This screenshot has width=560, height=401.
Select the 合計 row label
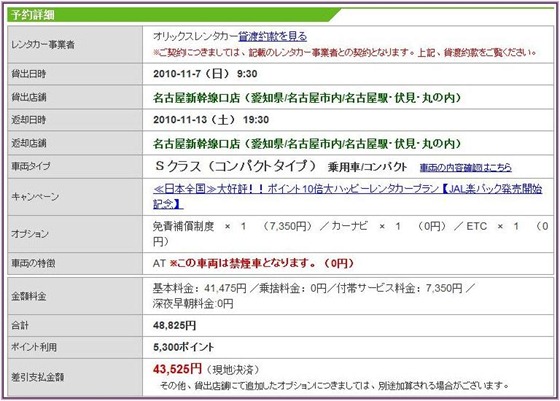point(20,325)
